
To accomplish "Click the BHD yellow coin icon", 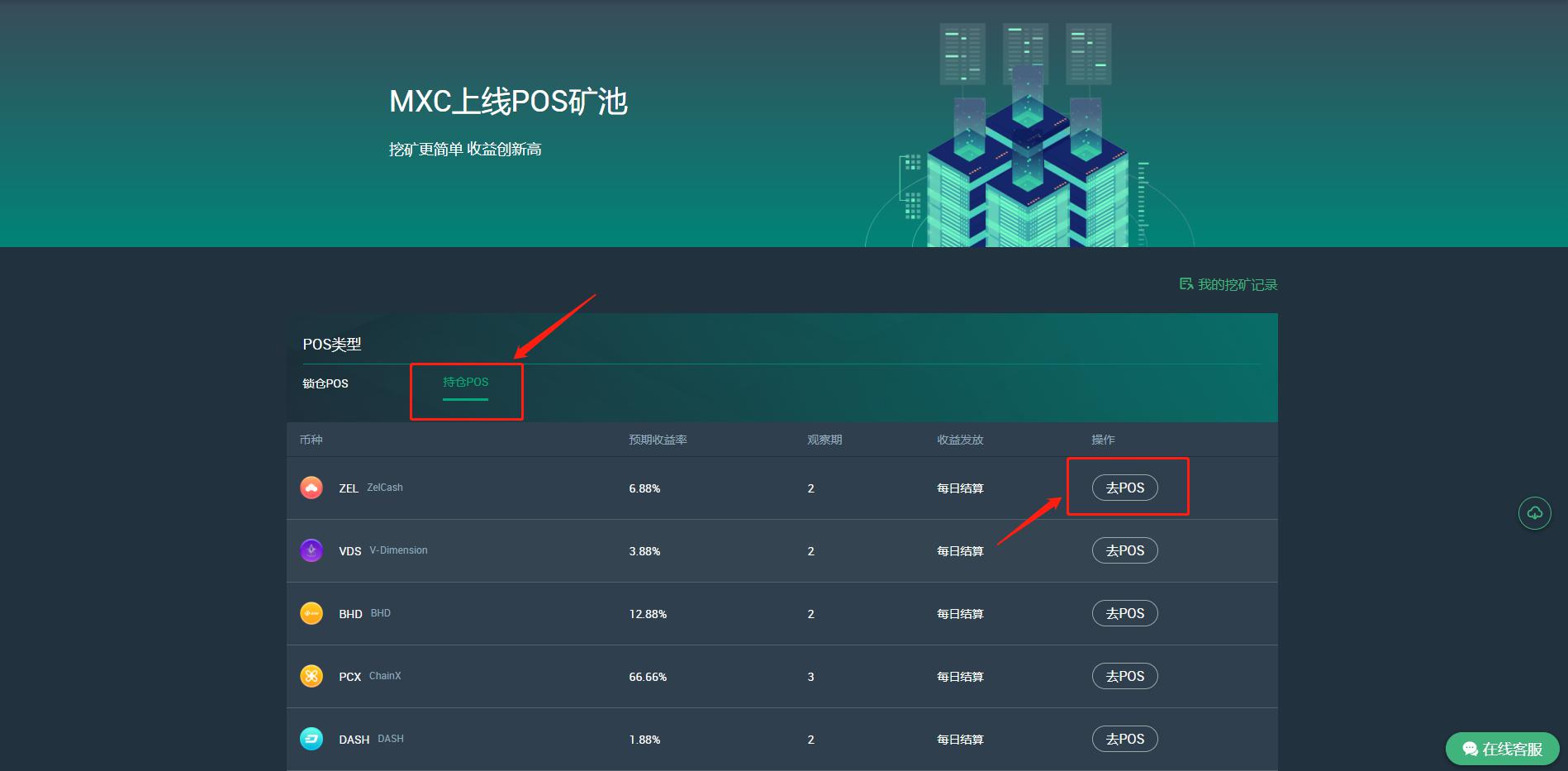I will click(311, 613).
